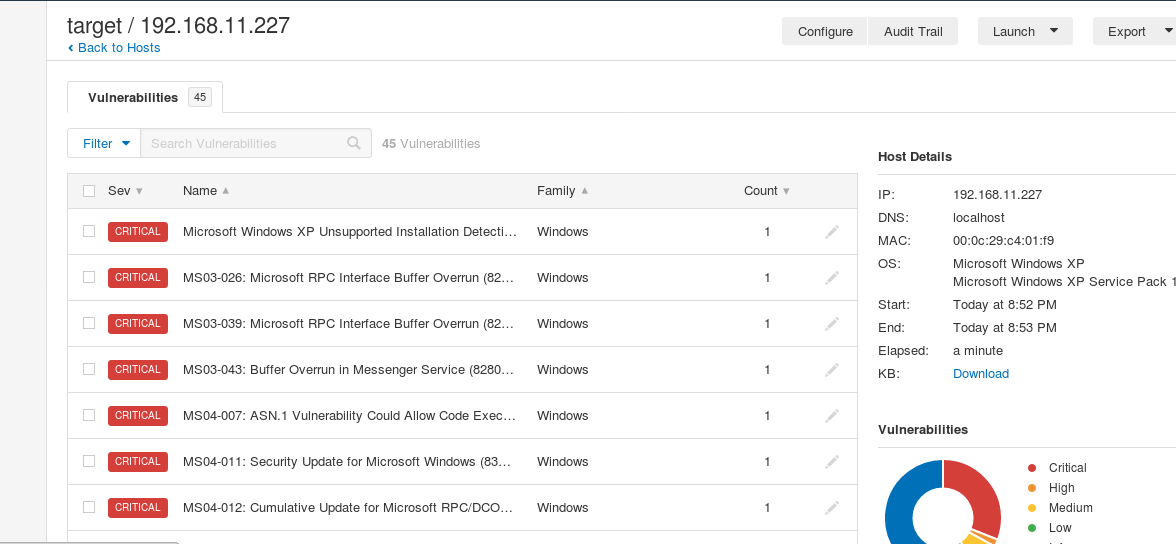Open the Launch dropdown menu
1176x544 pixels.
pyautogui.click(x=1025, y=32)
